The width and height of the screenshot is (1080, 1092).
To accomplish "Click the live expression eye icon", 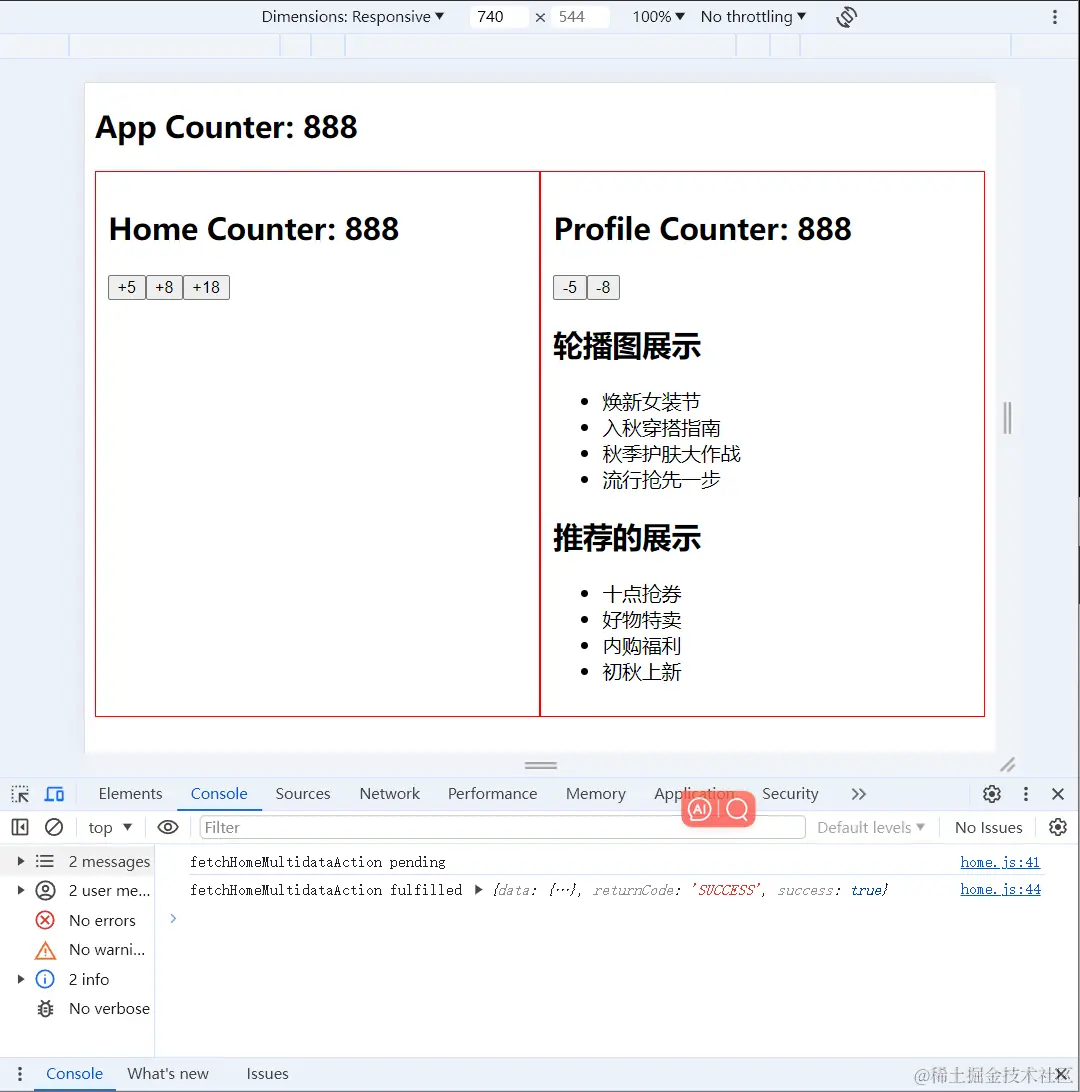I will click(168, 827).
